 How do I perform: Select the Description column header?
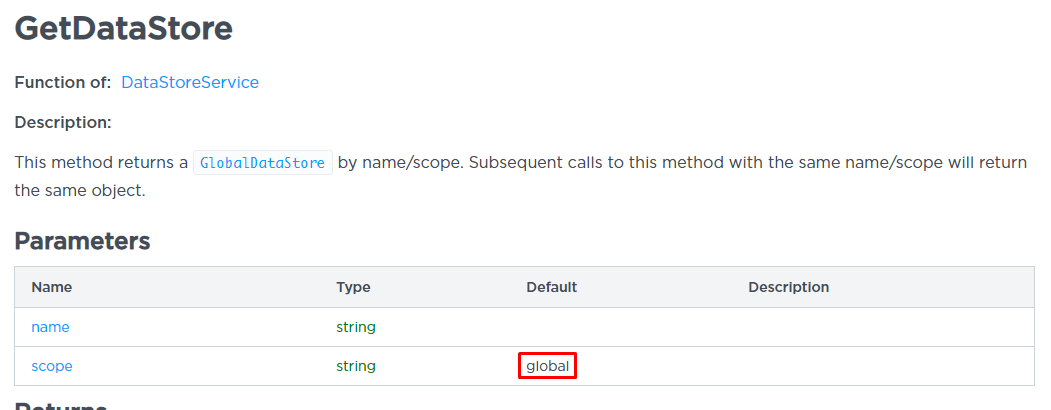tap(788, 287)
